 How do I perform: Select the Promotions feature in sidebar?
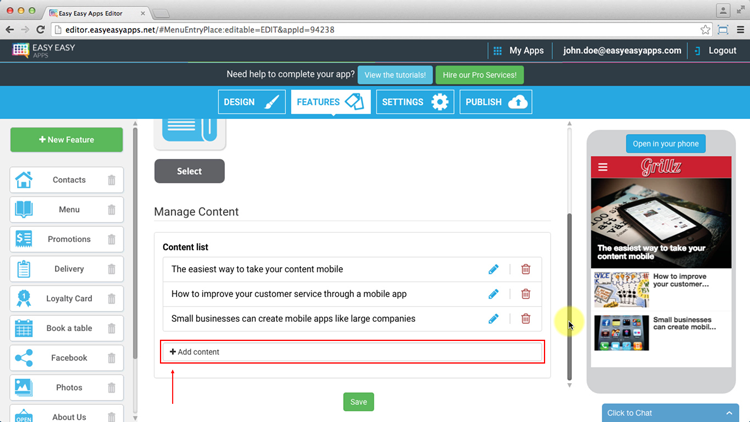tap(67, 240)
